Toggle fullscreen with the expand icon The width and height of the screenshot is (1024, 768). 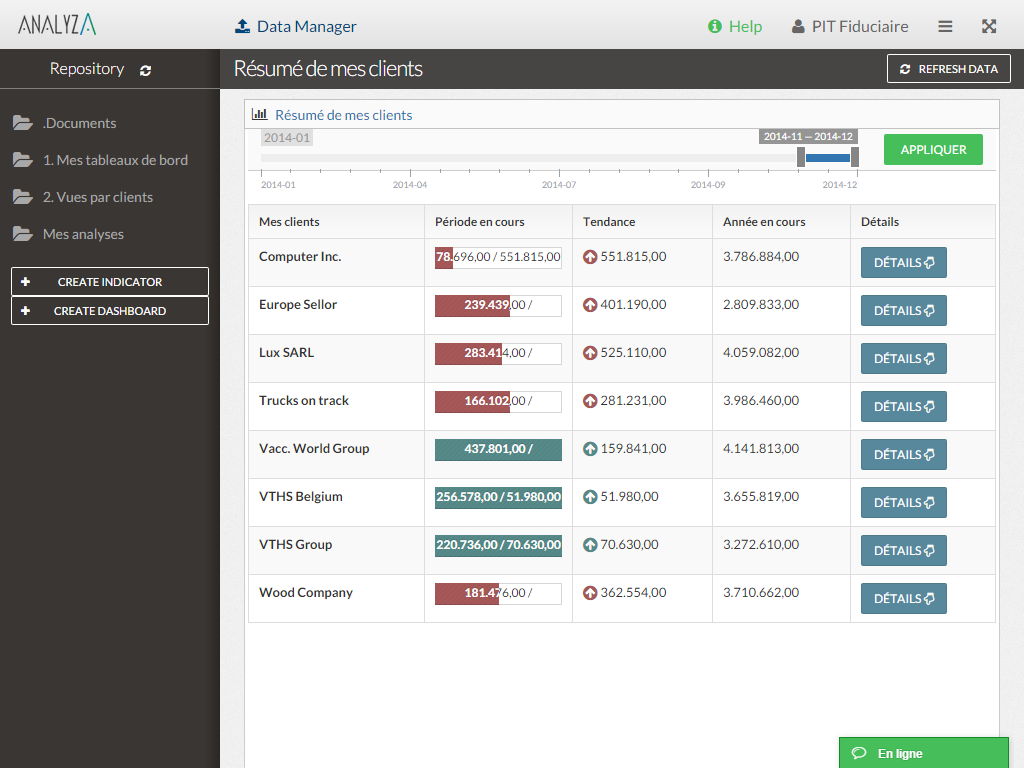[989, 27]
